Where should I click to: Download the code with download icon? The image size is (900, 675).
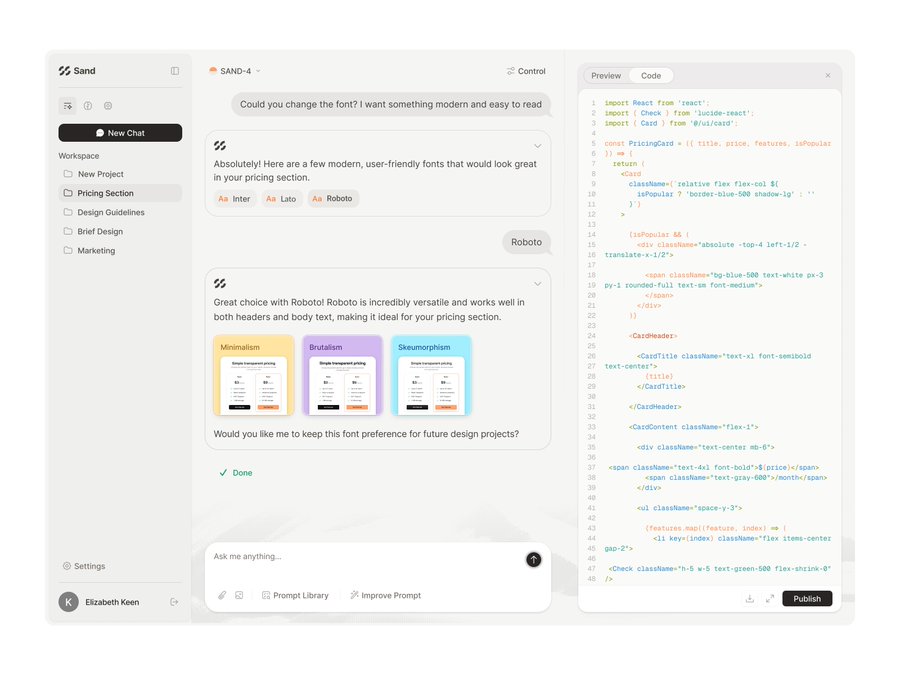750,599
